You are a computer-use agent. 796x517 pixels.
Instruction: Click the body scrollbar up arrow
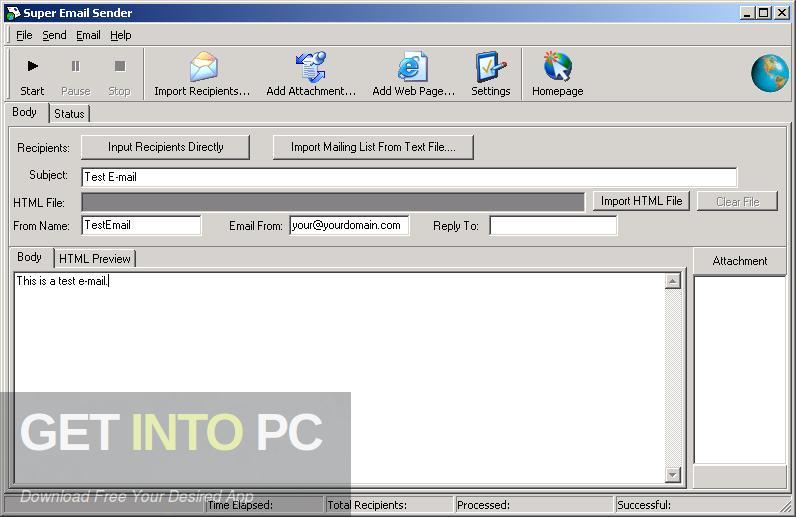(x=673, y=281)
